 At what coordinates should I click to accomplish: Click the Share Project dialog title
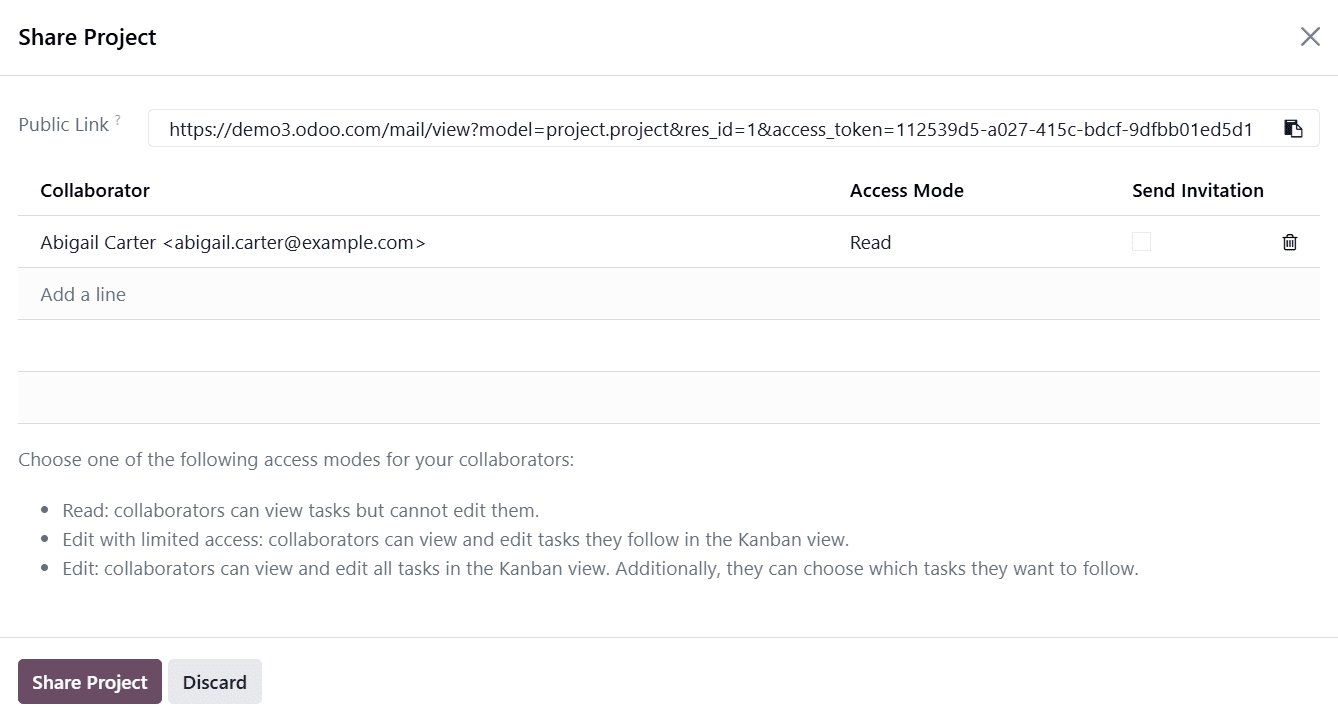coord(88,37)
